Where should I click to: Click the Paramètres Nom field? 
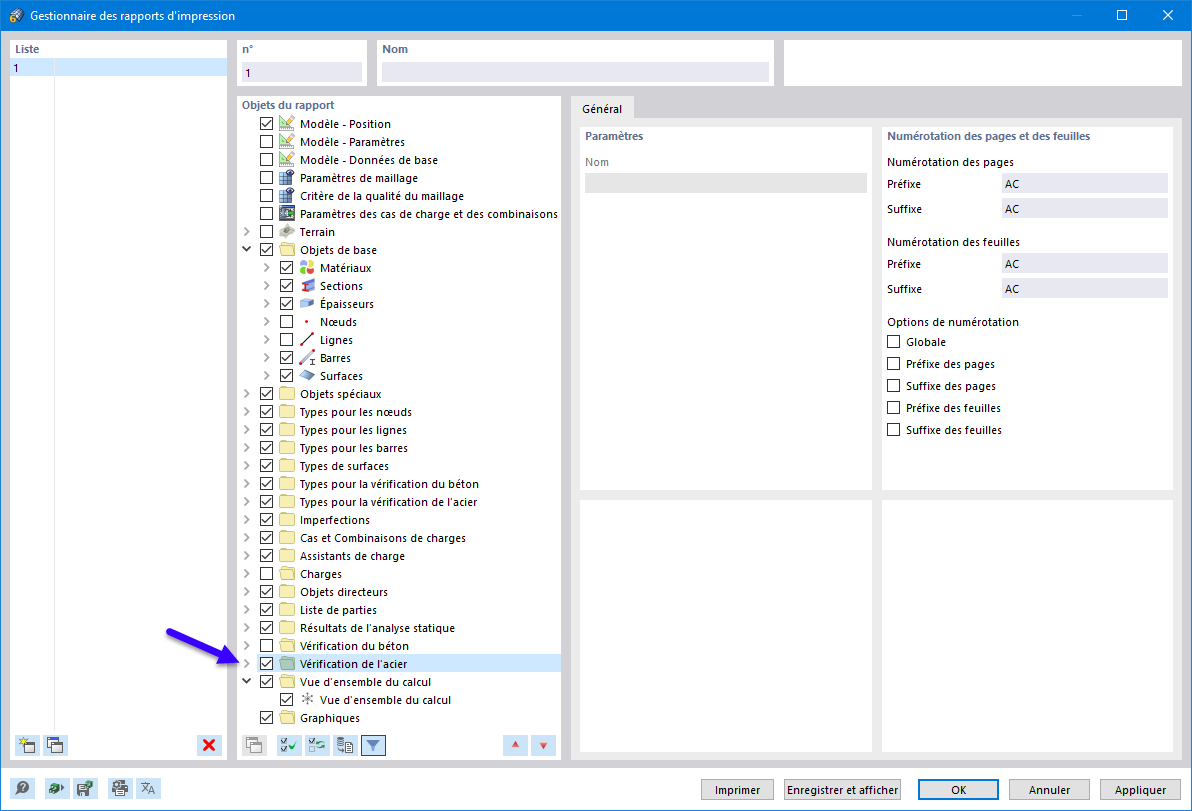click(x=726, y=182)
